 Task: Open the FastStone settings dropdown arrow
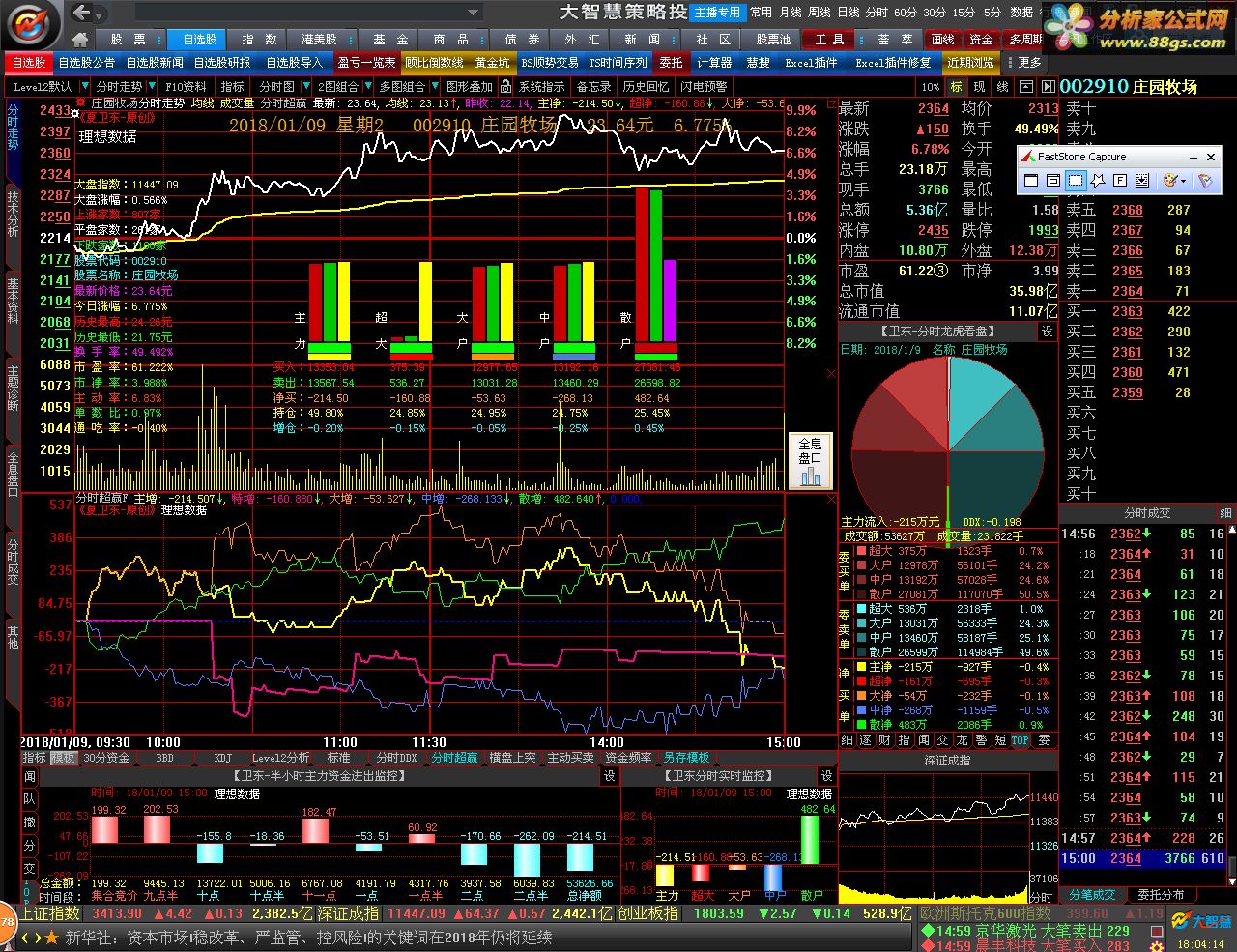pos(1184,182)
